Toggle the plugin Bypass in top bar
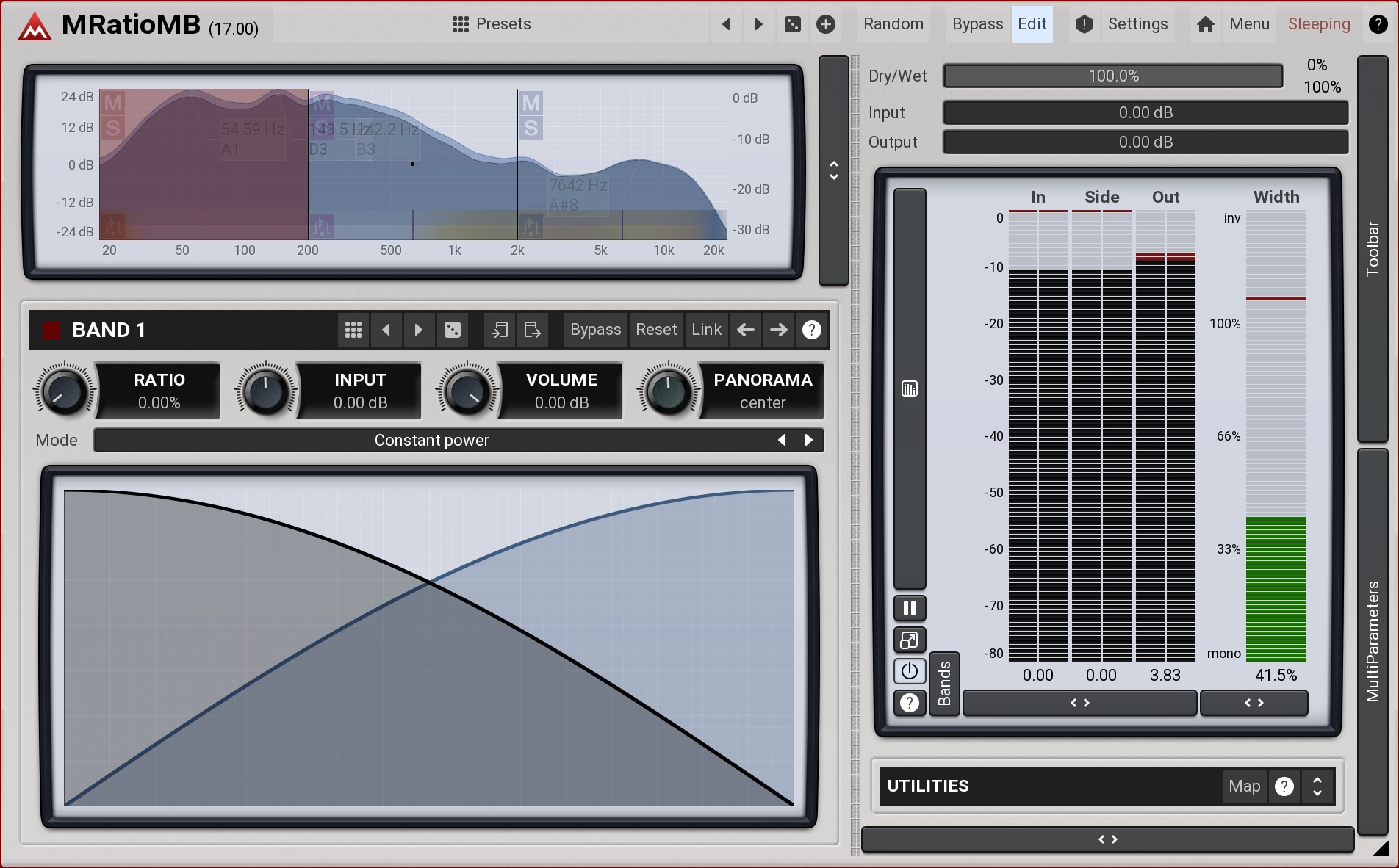1399x868 pixels. pyautogui.click(x=977, y=24)
